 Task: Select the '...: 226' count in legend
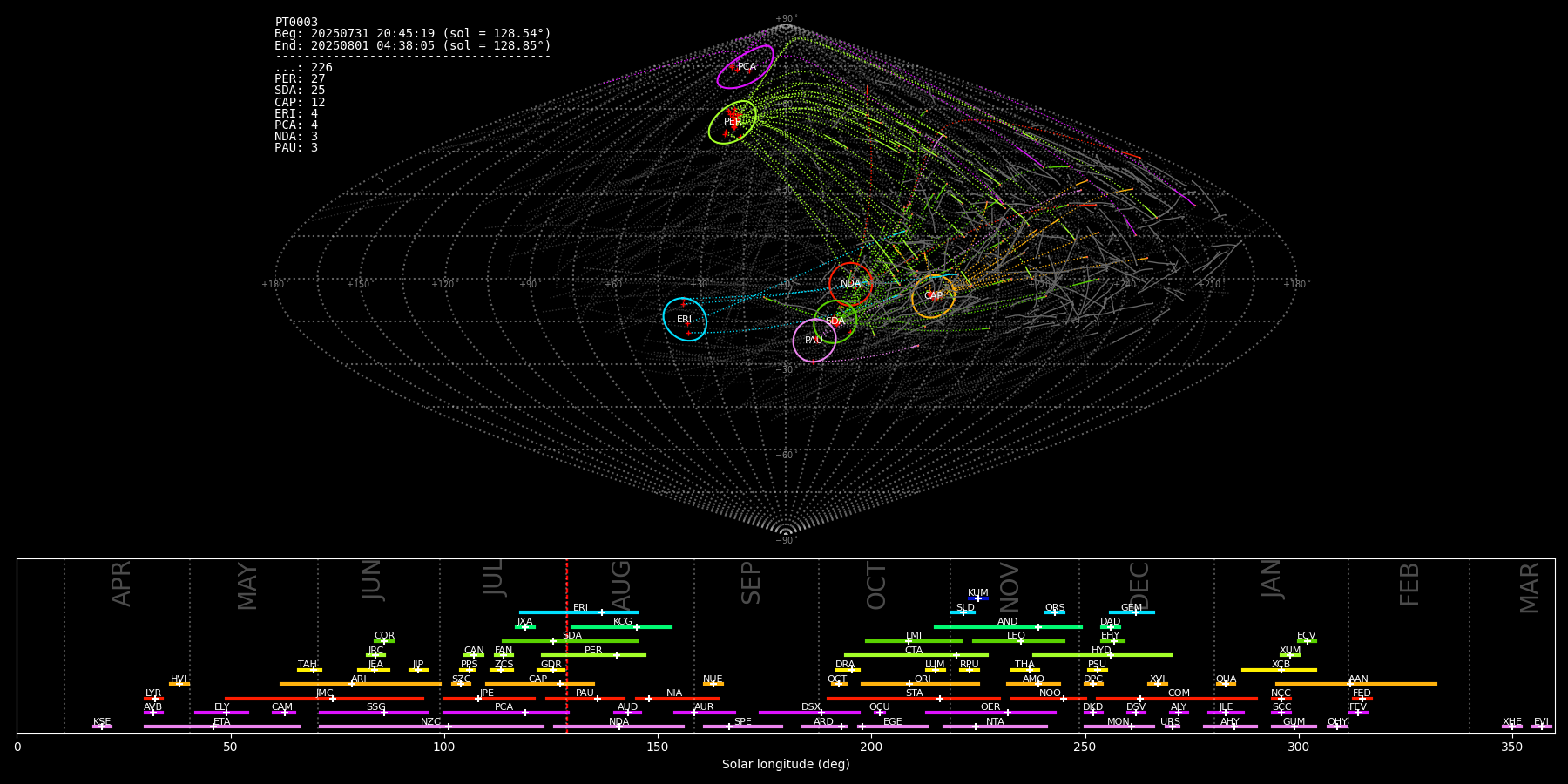click(303, 67)
